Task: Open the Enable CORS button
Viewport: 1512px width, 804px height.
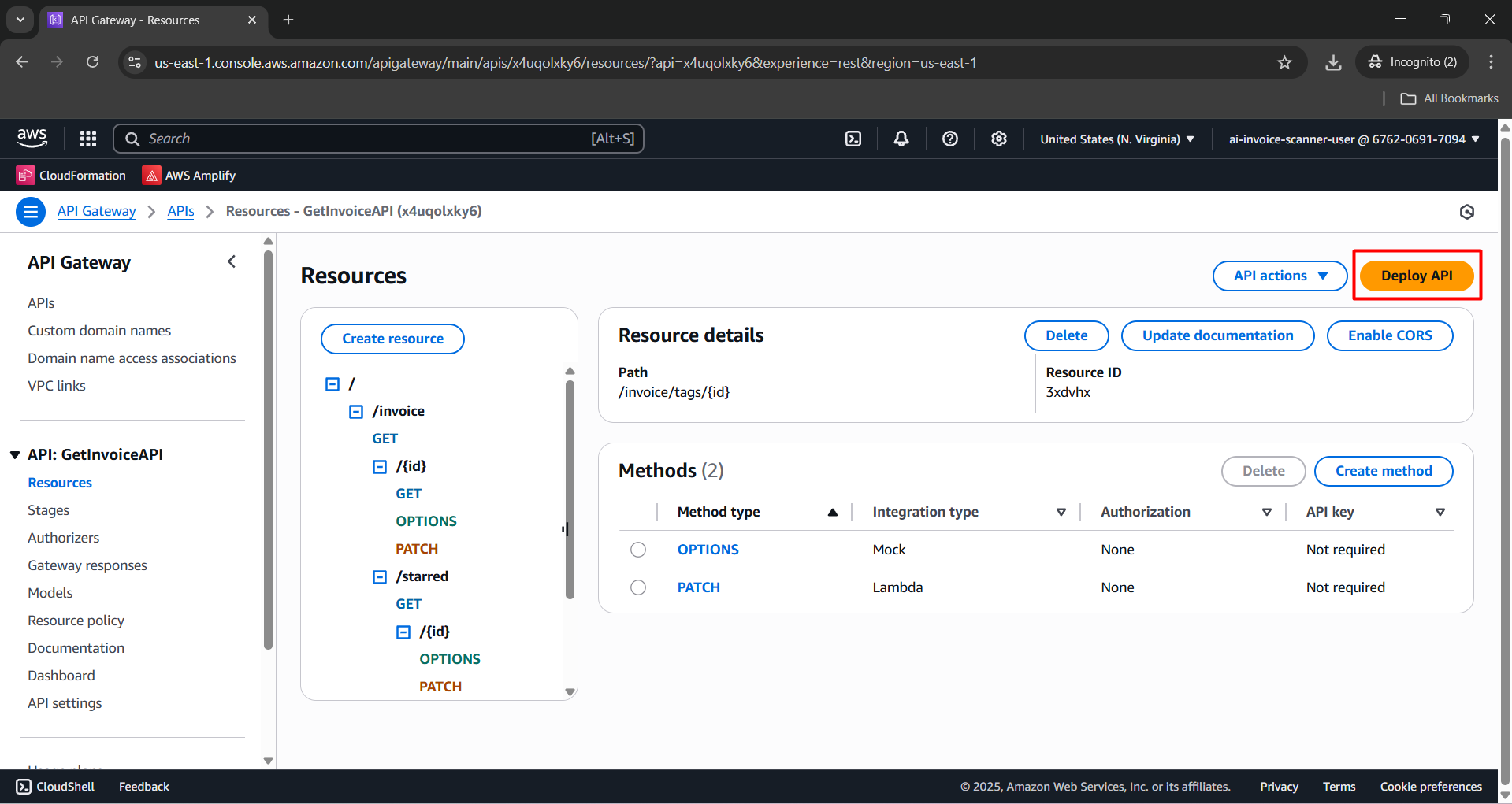Action: (1389, 335)
